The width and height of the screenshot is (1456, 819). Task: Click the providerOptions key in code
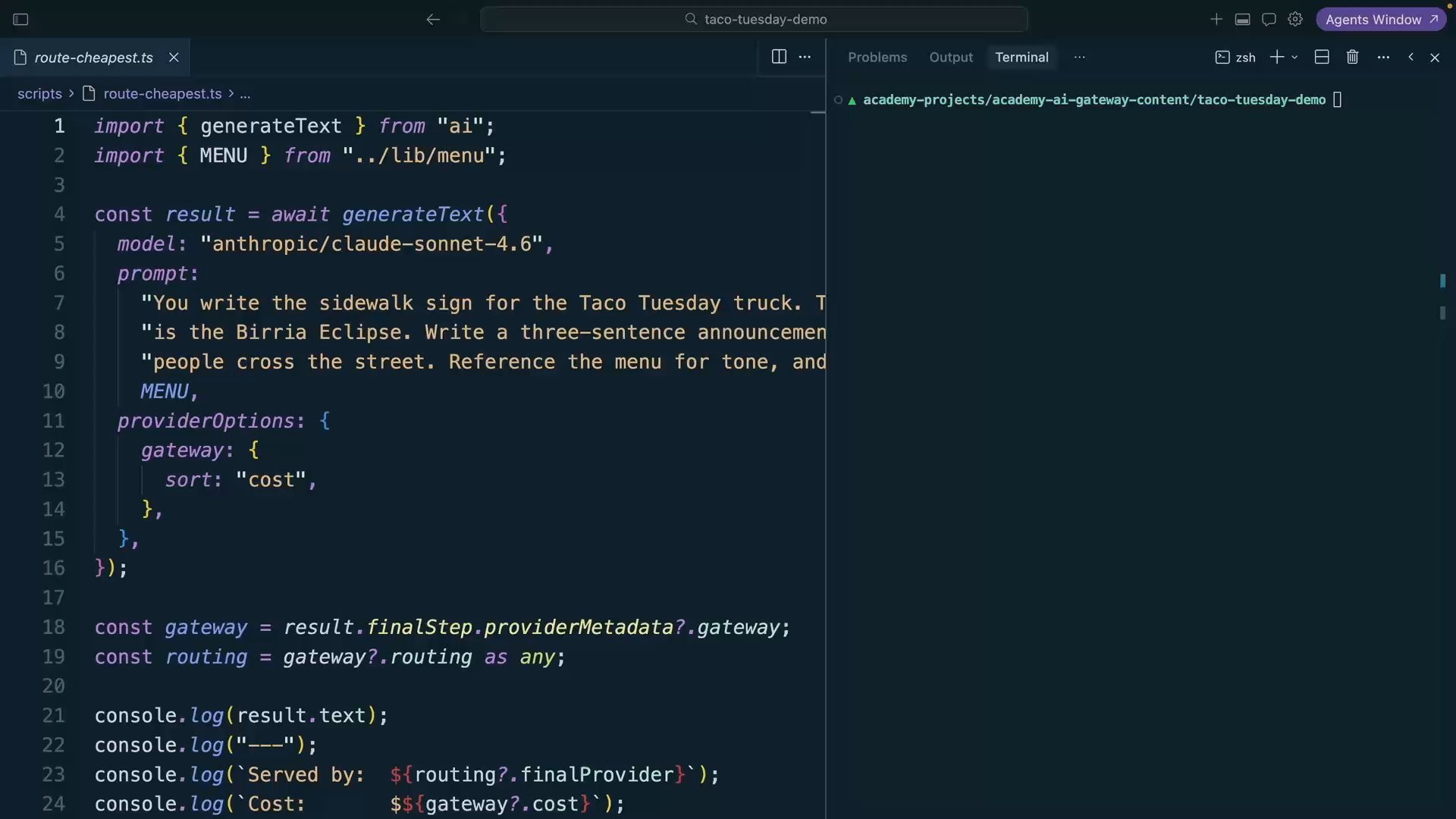pos(206,421)
